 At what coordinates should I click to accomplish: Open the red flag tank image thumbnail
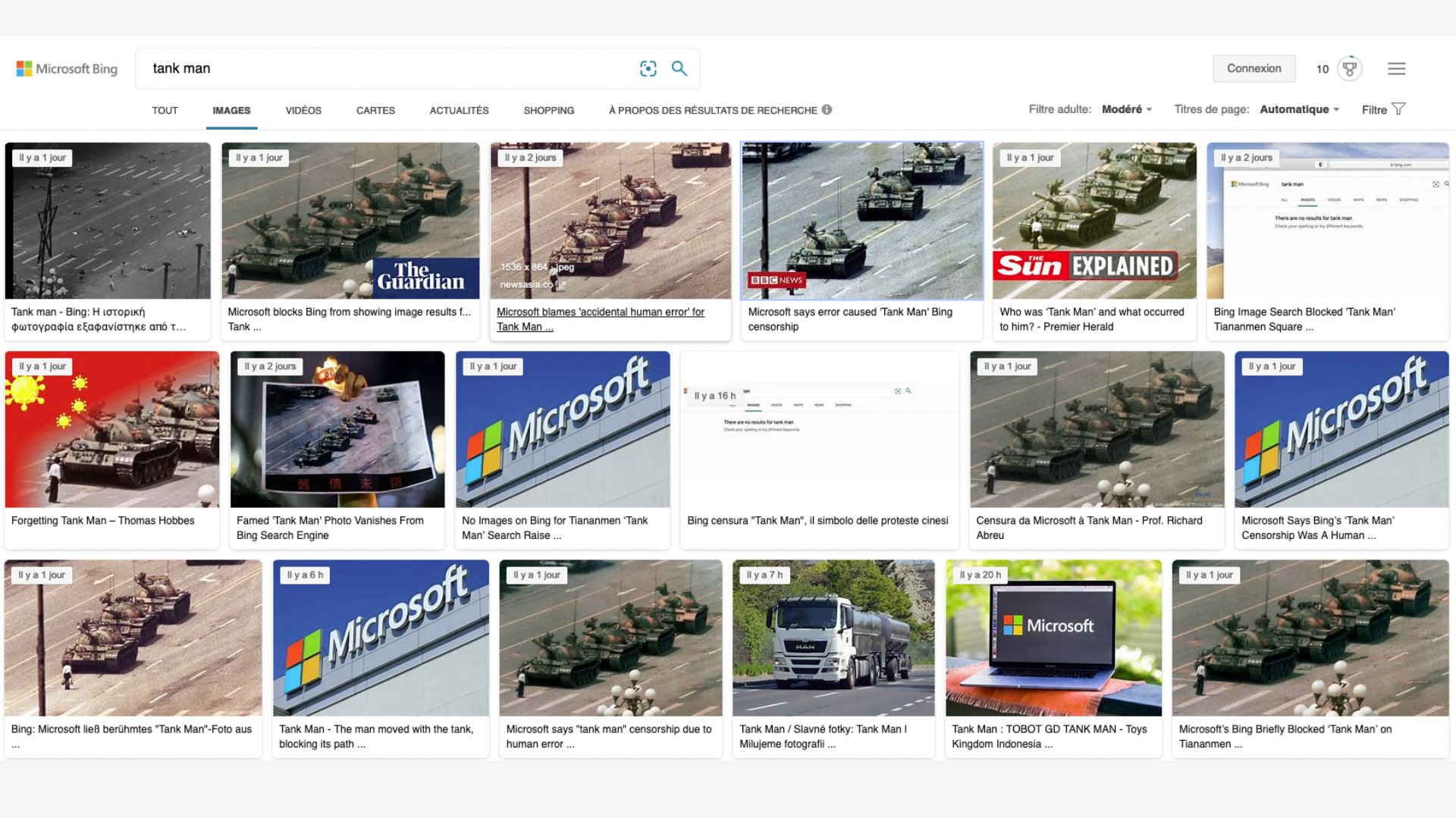(x=112, y=429)
